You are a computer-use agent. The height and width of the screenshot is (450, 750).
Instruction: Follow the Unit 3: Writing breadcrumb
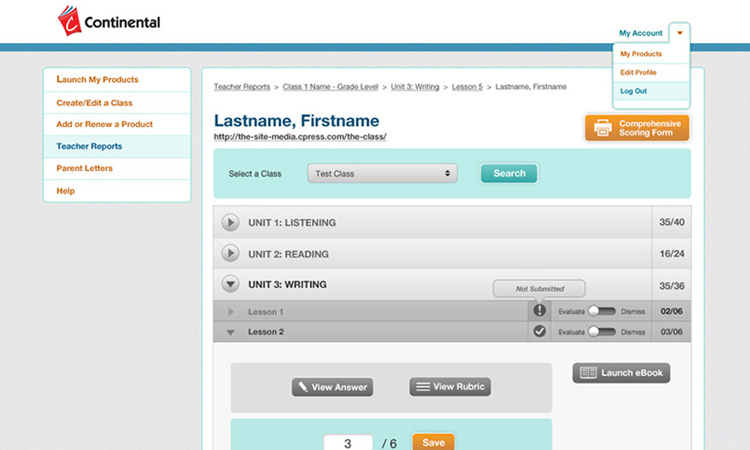(x=415, y=87)
